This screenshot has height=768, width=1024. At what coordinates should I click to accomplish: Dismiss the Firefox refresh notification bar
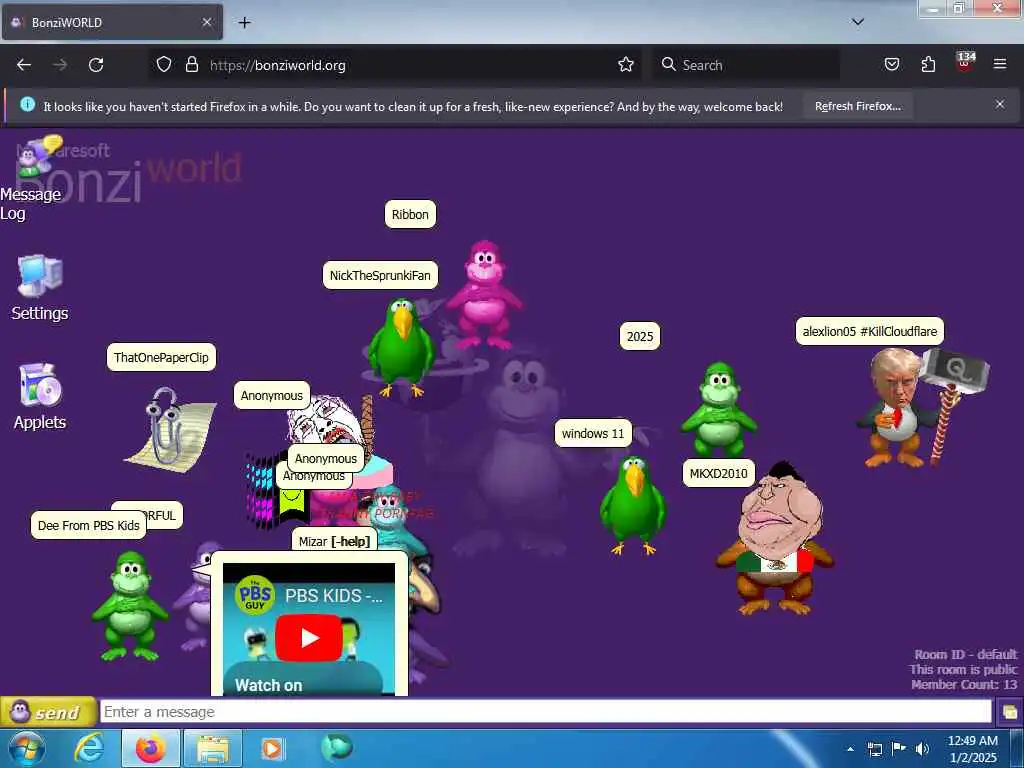click(x=1000, y=104)
